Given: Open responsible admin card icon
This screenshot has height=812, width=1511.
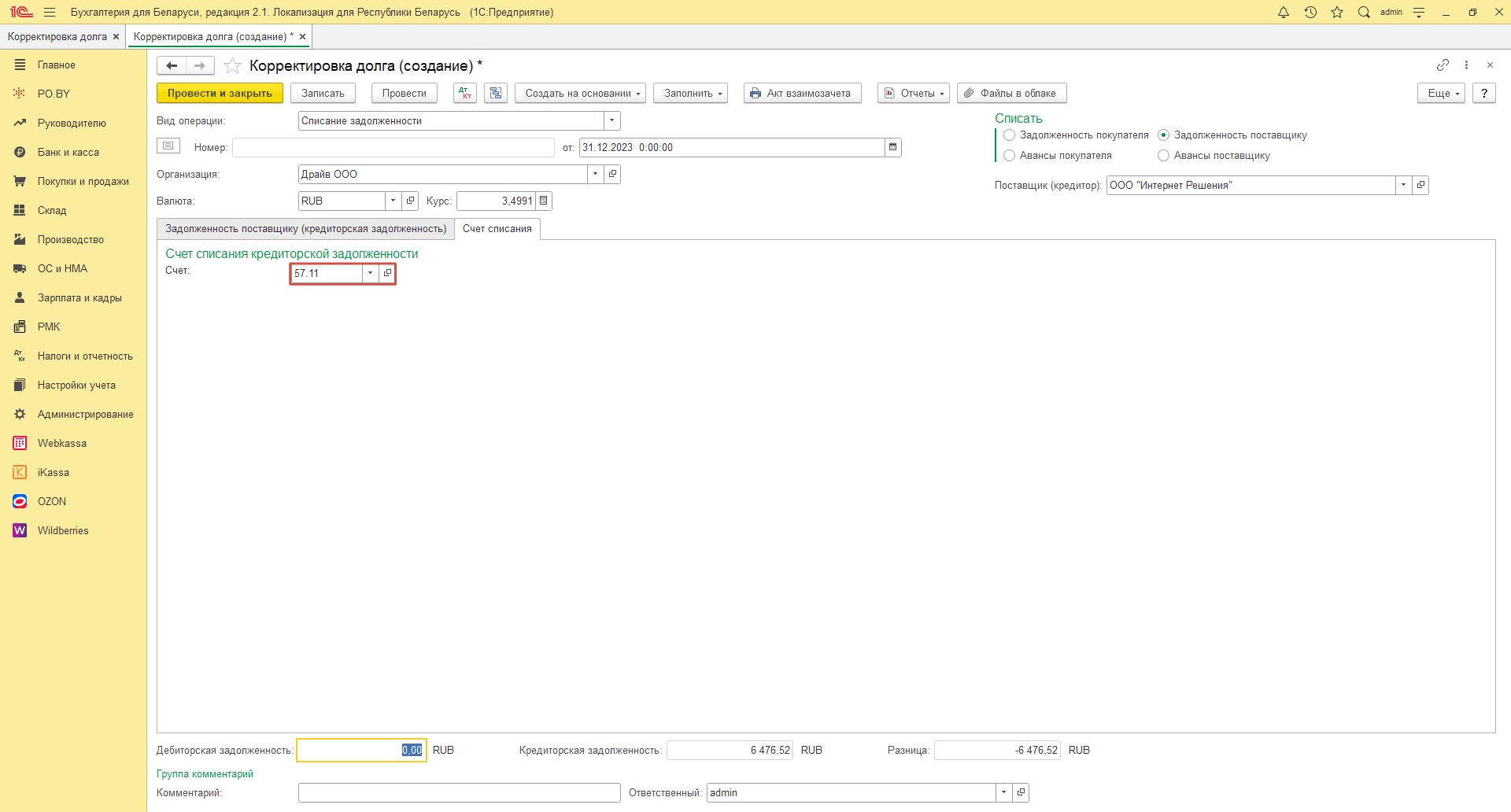Looking at the screenshot, I should click(1021, 792).
